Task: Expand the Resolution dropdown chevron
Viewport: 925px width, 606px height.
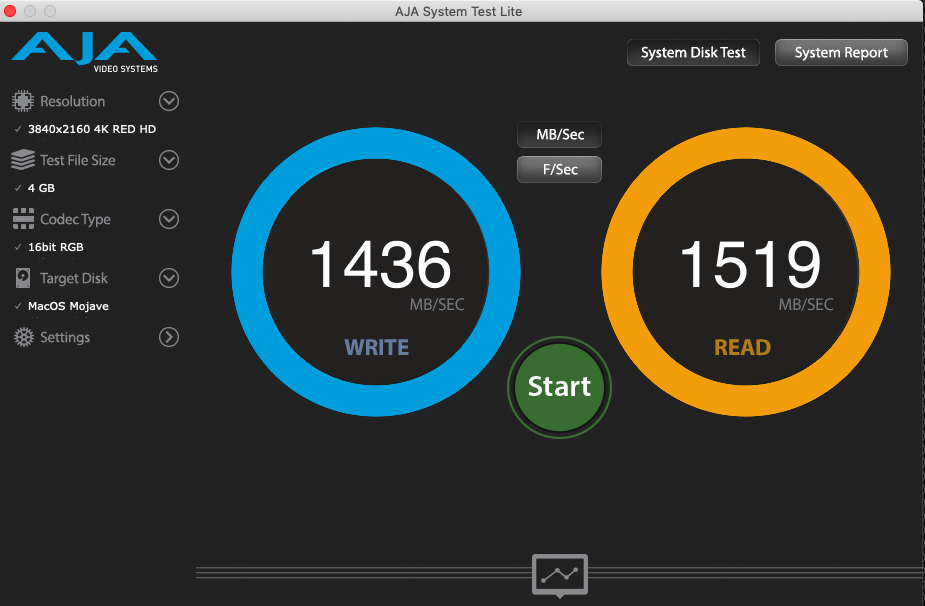Action: [169, 101]
